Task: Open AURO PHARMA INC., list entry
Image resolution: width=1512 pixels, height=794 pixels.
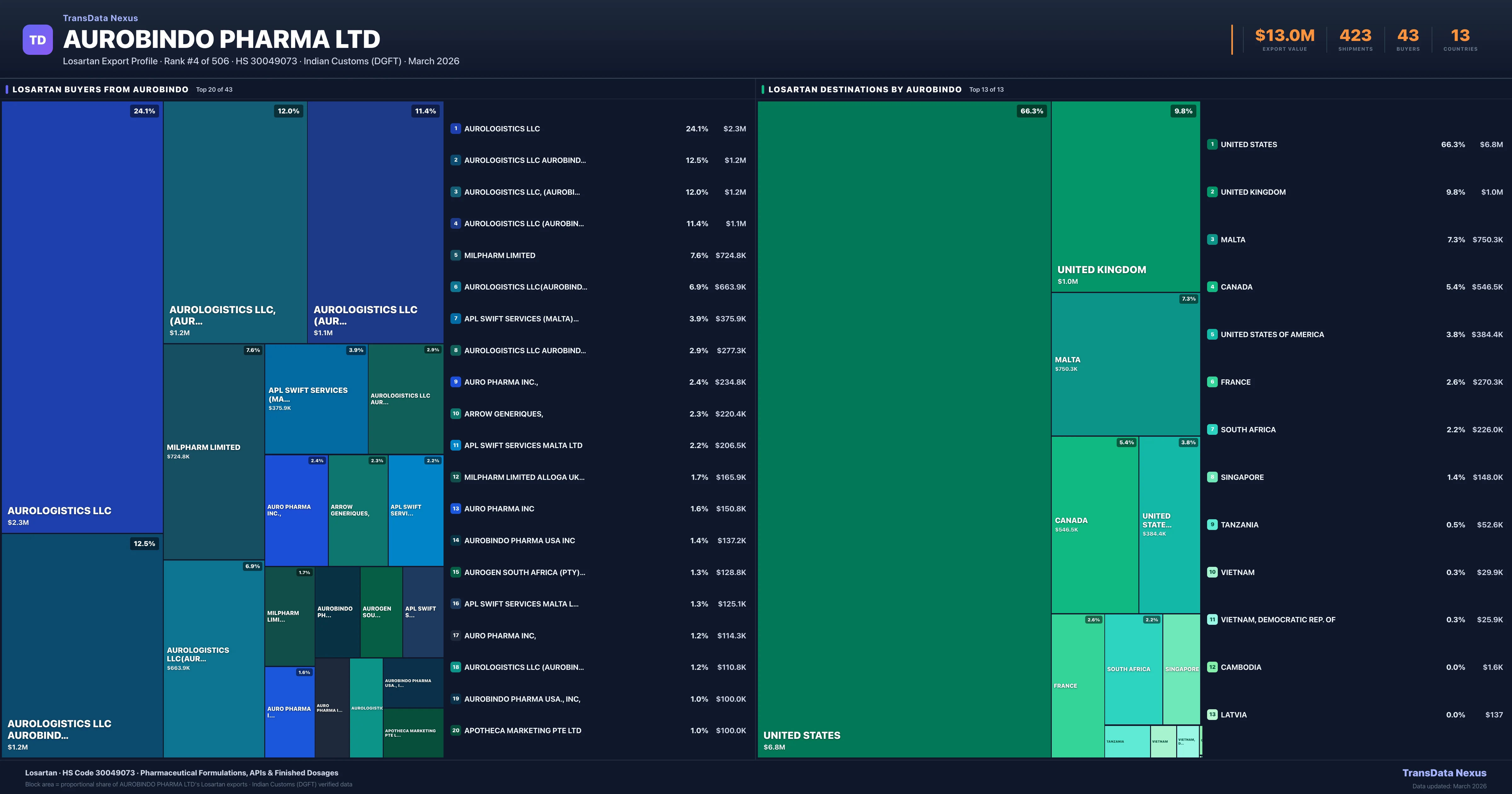Action: click(501, 382)
